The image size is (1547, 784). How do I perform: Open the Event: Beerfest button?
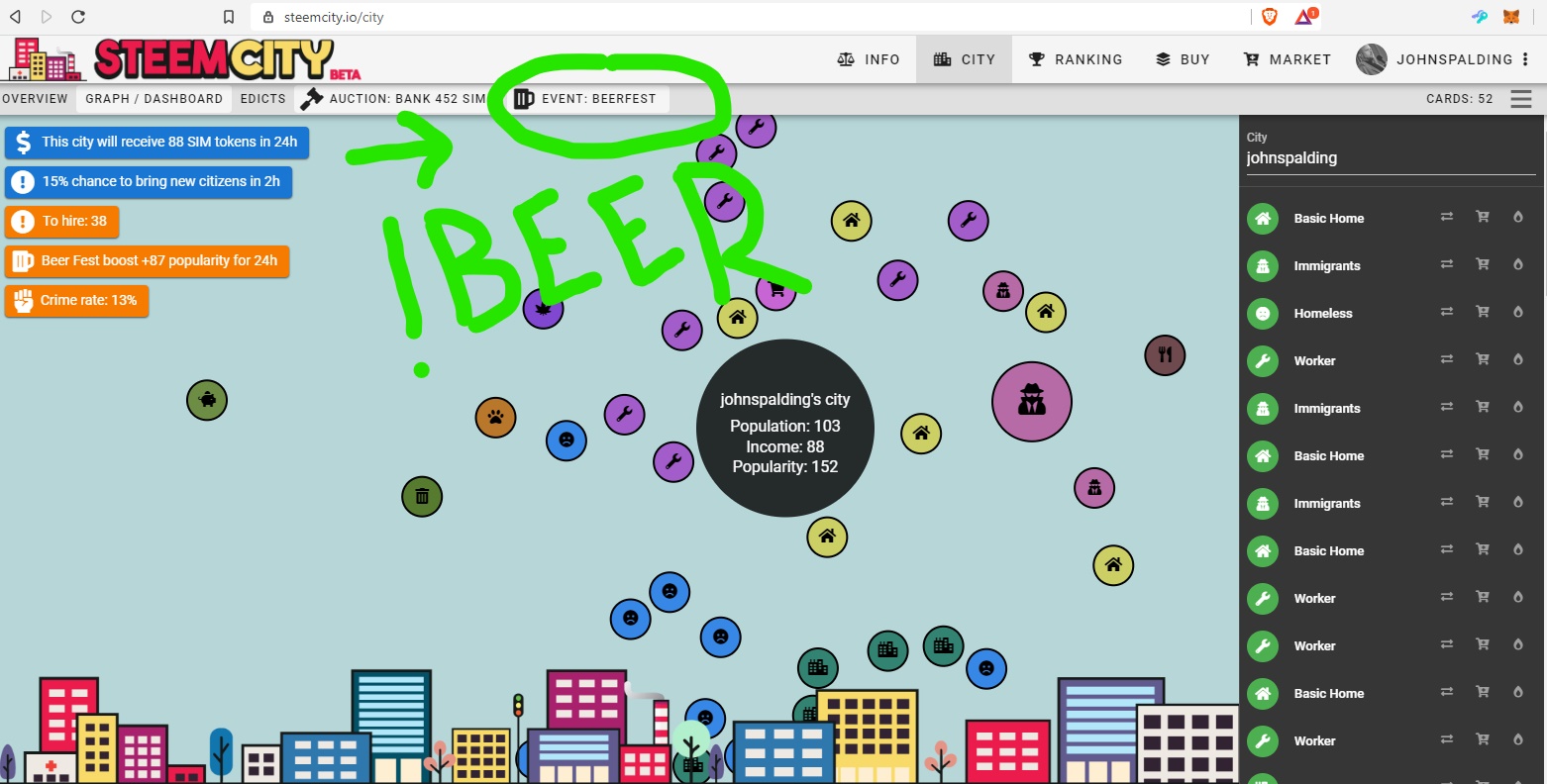pyautogui.click(x=586, y=99)
